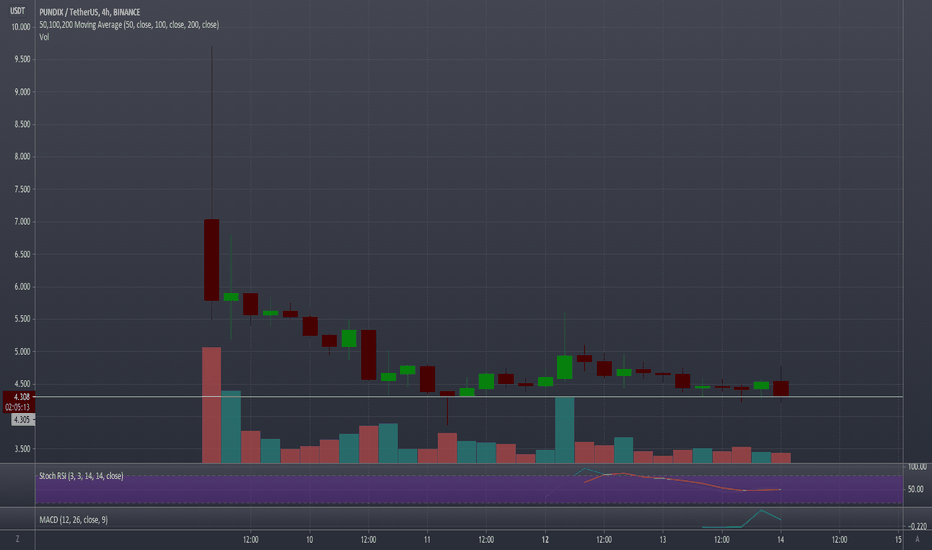Click the date label 10 on time axis

tap(310, 539)
